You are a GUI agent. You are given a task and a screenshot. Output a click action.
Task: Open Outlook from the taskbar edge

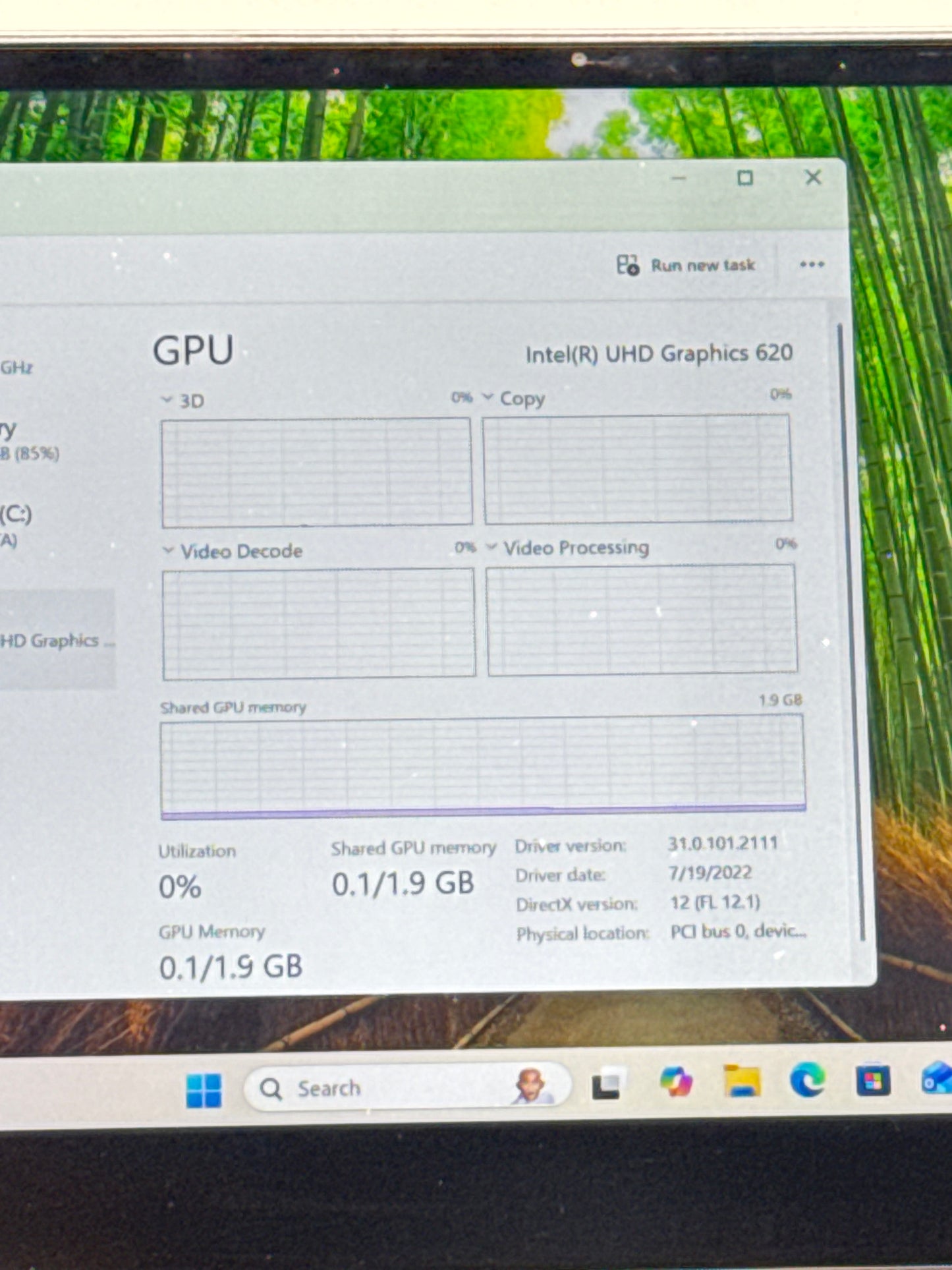[x=937, y=1079]
